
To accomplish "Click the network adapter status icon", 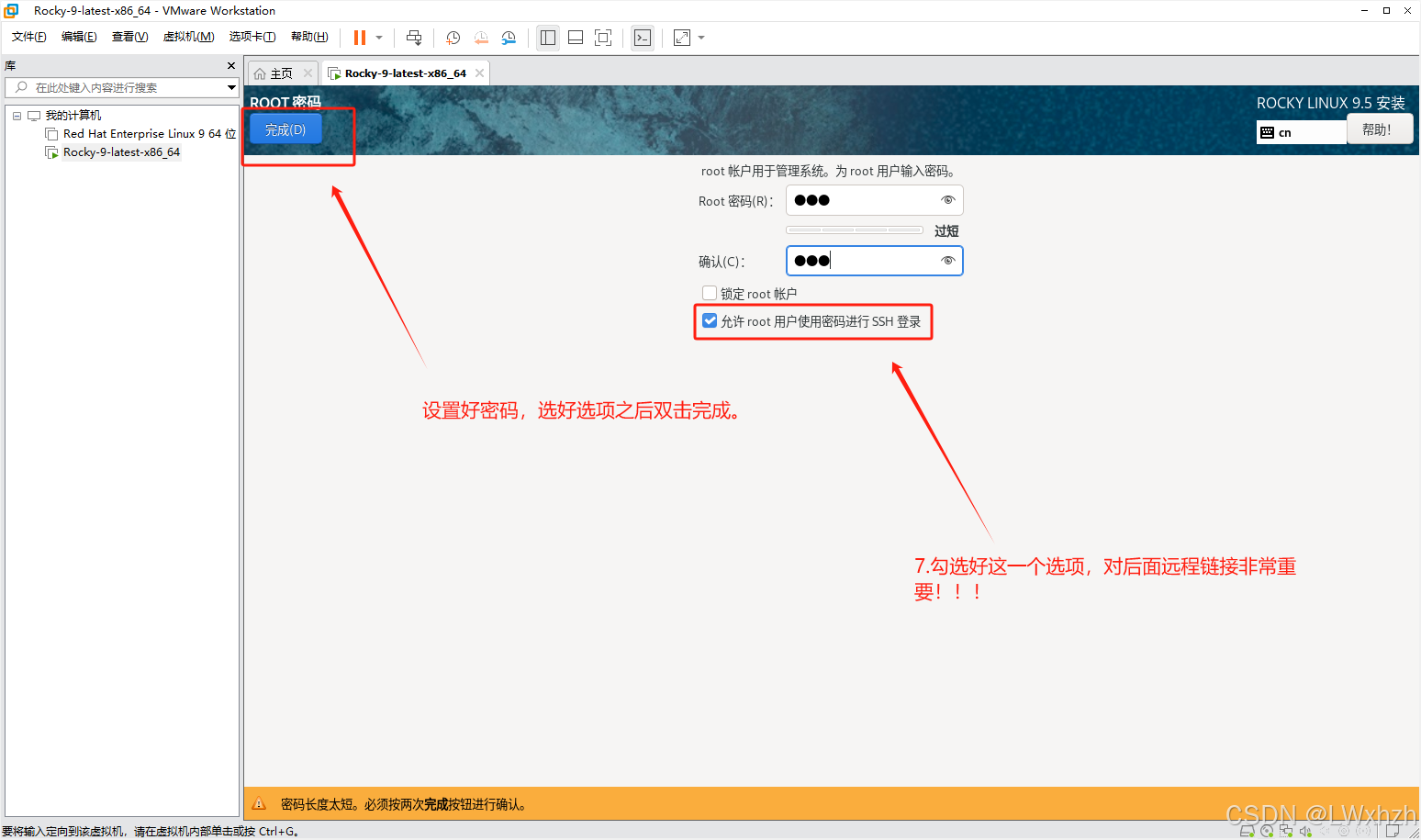I will 1286,831.
